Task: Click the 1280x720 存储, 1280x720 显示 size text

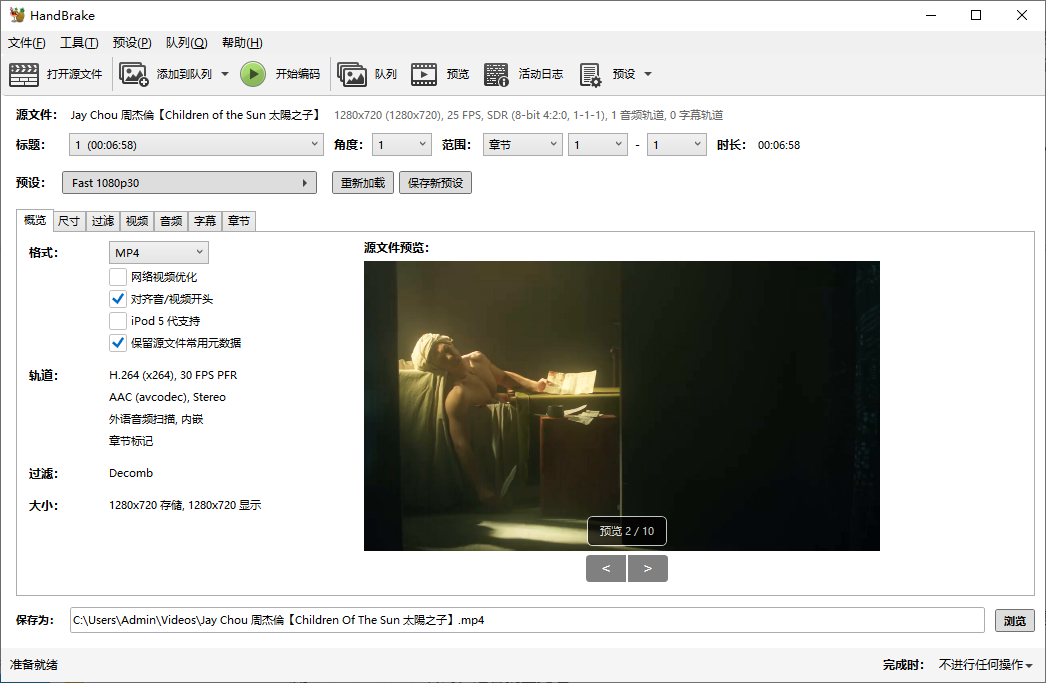Action: tap(185, 505)
